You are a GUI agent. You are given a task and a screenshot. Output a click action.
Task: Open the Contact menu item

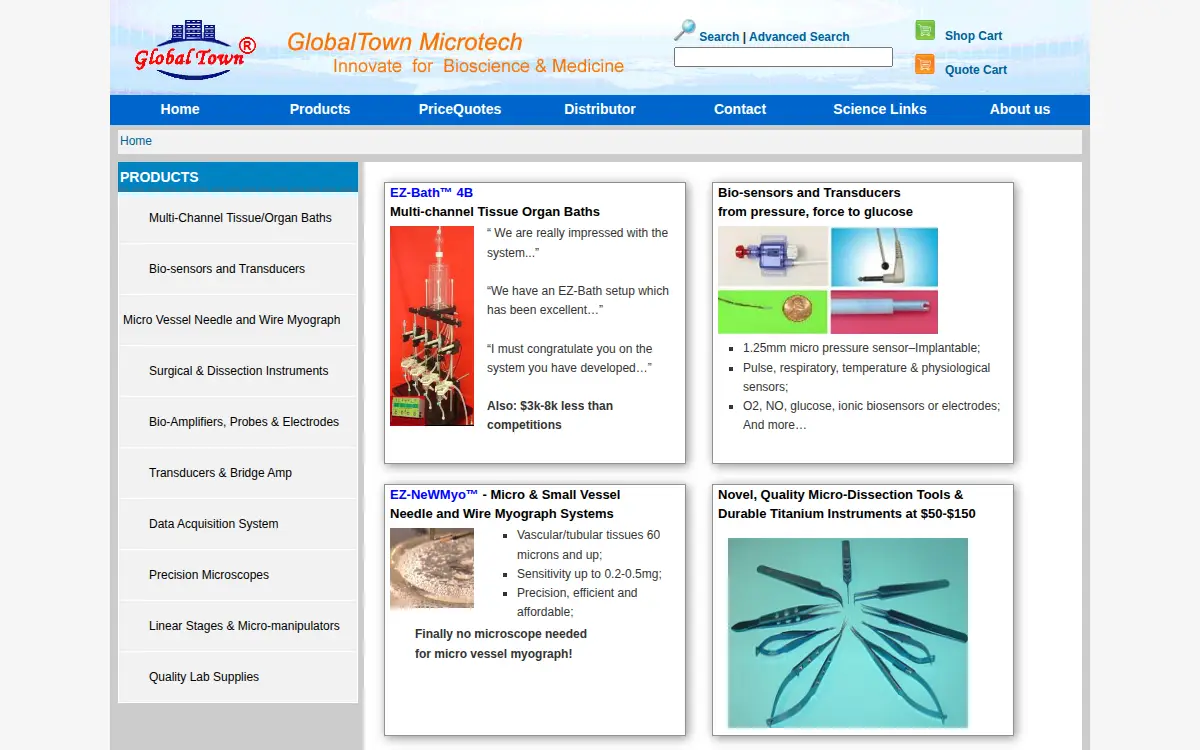[x=740, y=109]
